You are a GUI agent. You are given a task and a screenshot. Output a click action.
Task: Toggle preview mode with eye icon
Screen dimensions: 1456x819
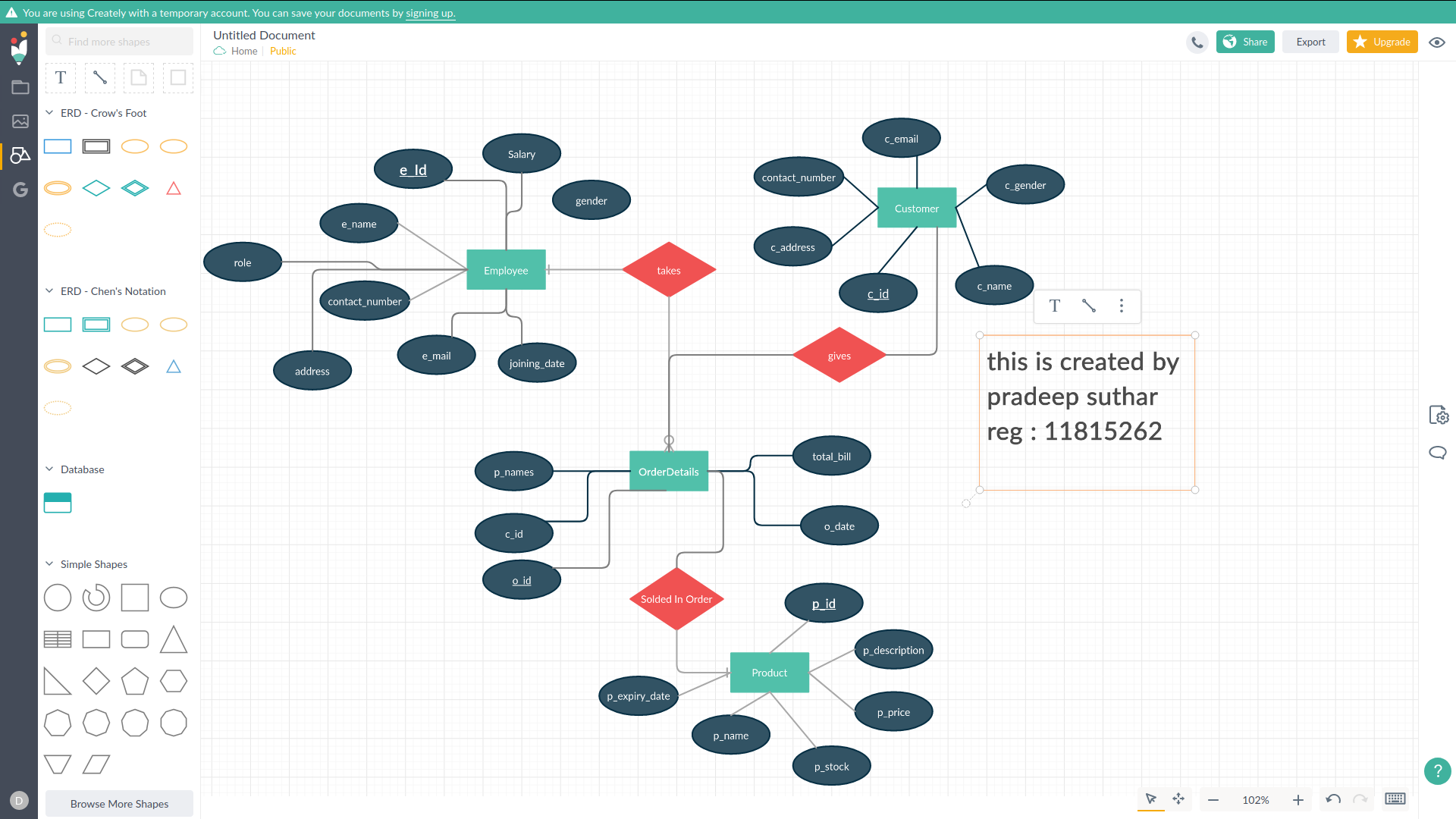click(x=1437, y=42)
